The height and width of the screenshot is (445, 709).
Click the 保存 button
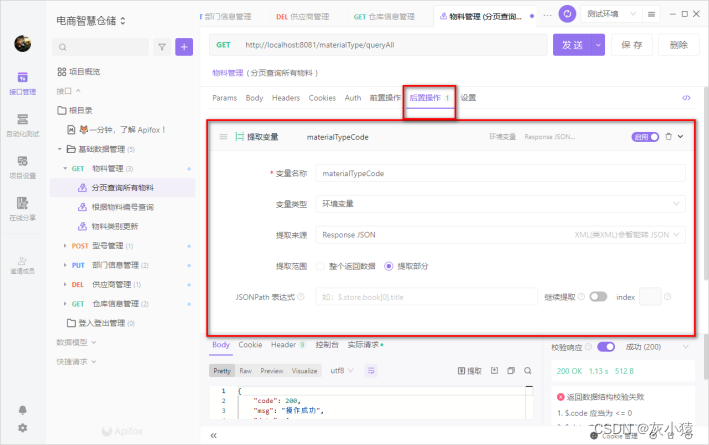[632, 45]
